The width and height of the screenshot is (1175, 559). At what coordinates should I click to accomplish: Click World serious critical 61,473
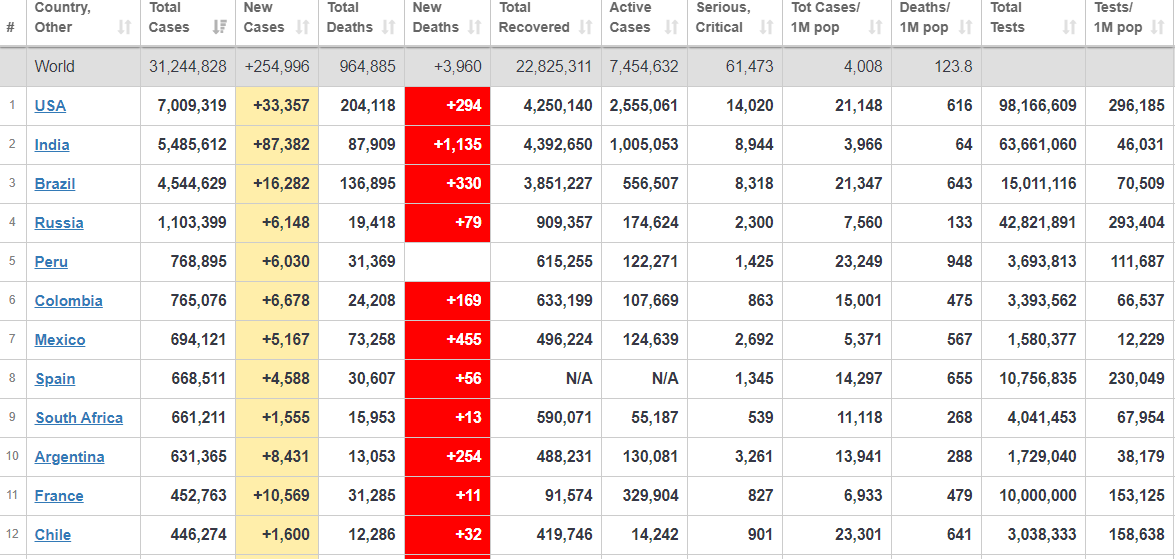tap(749, 67)
